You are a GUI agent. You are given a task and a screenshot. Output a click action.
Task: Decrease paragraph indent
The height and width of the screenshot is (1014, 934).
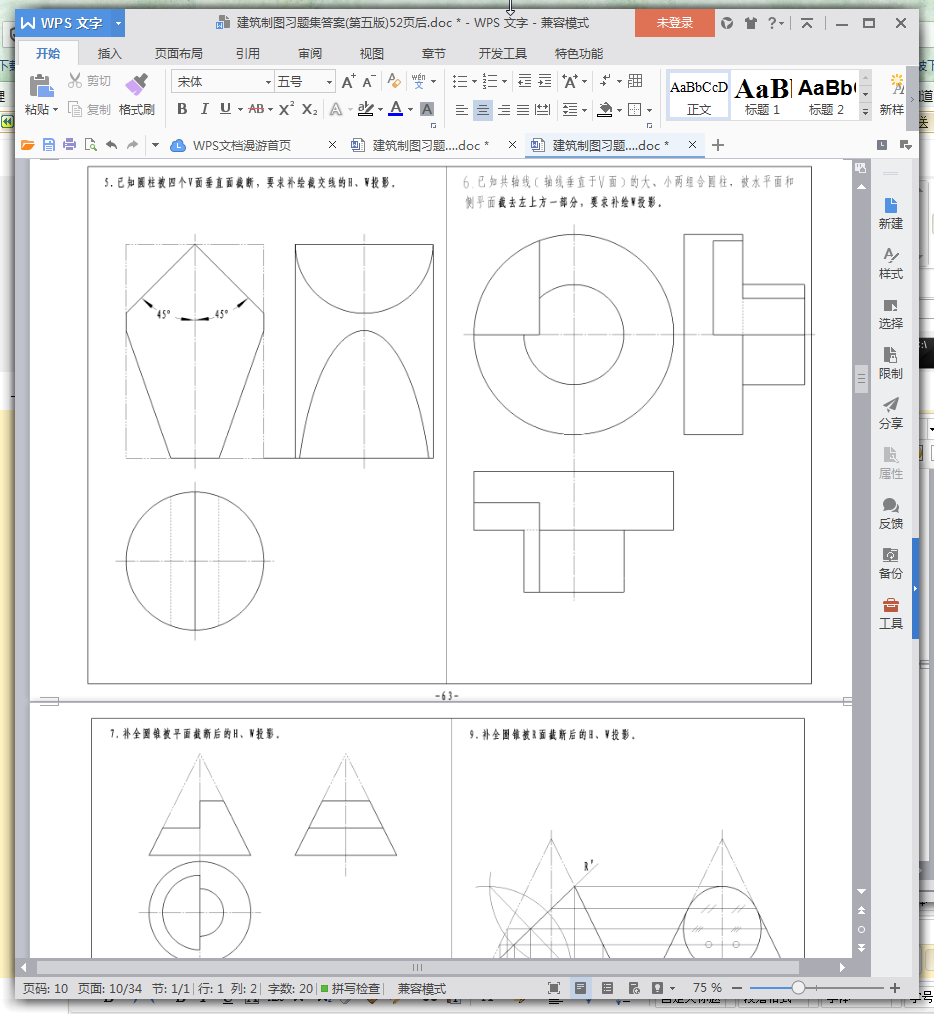click(525, 81)
